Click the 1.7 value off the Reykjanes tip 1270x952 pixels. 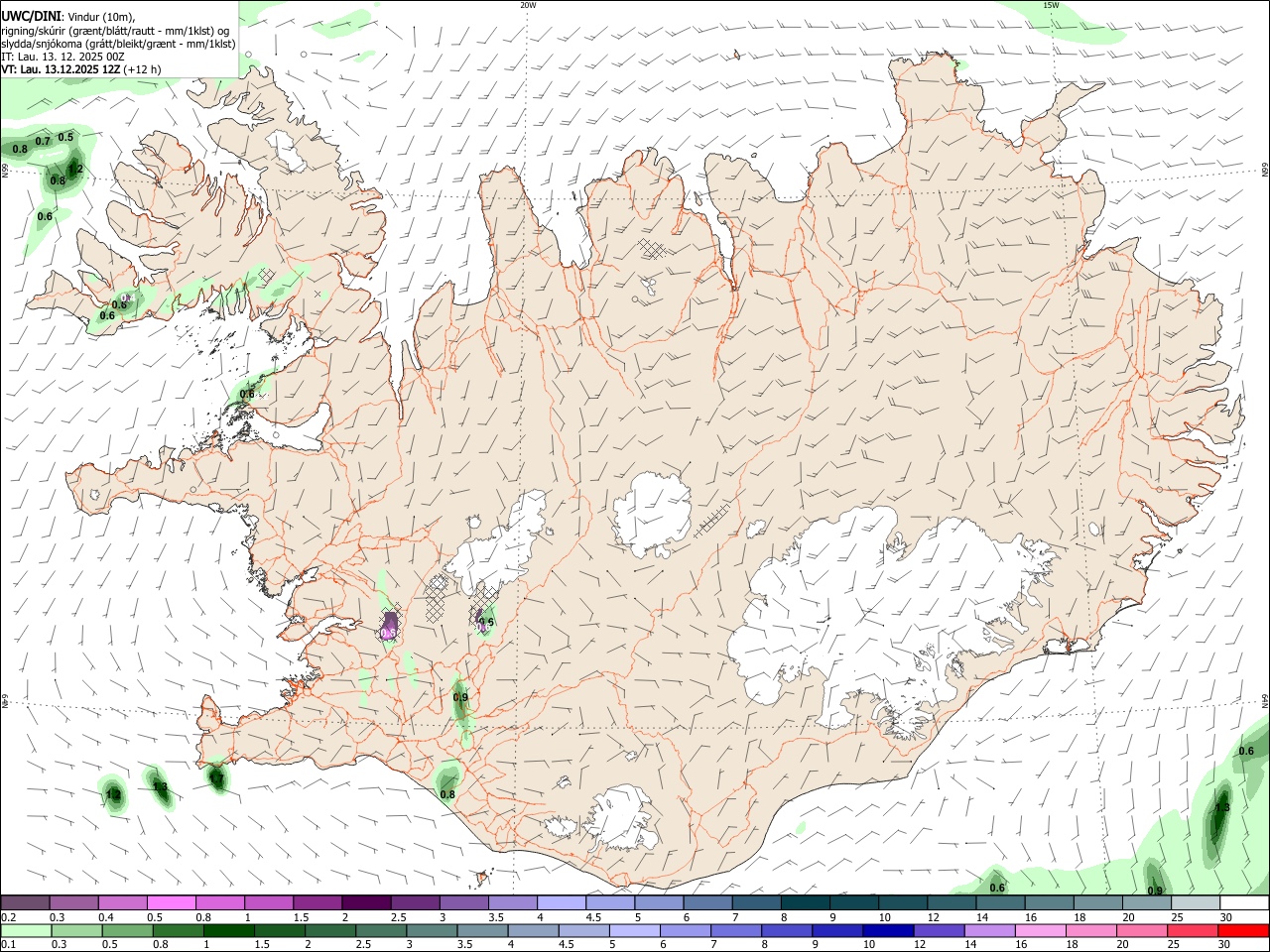click(x=216, y=779)
